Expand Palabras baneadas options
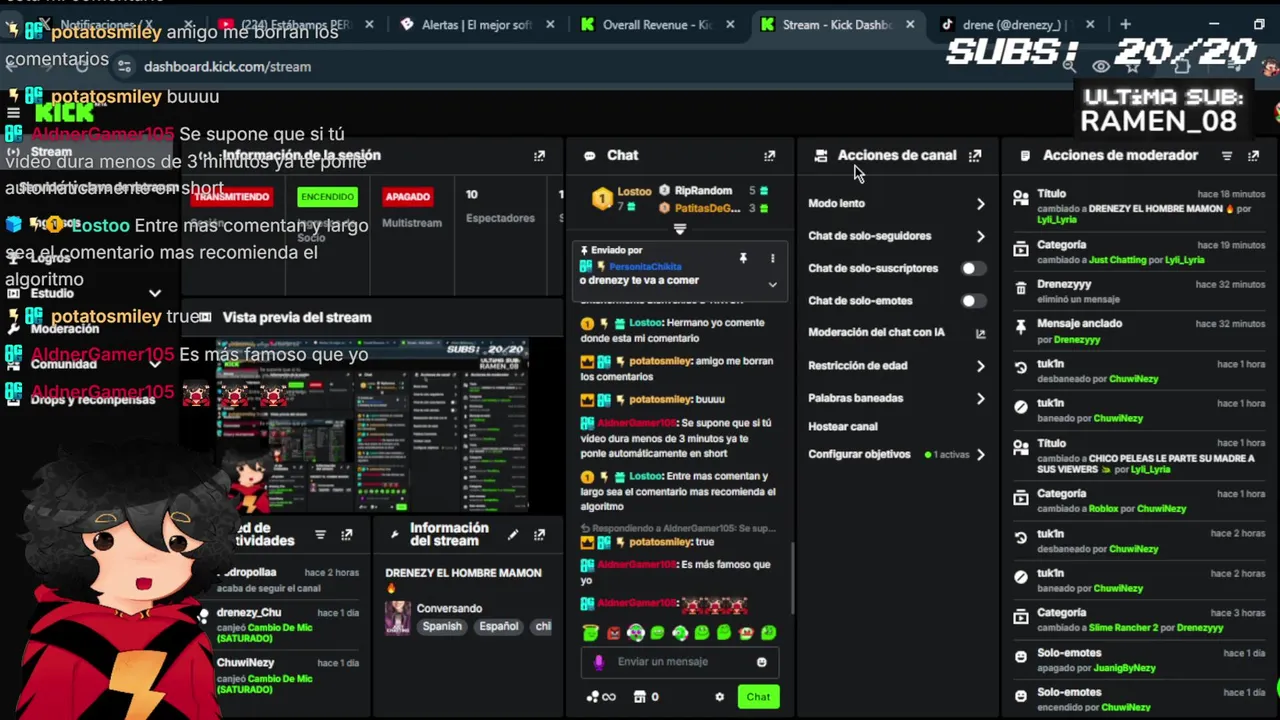The width and height of the screenshot is (1280, 720). click(980, 398)
